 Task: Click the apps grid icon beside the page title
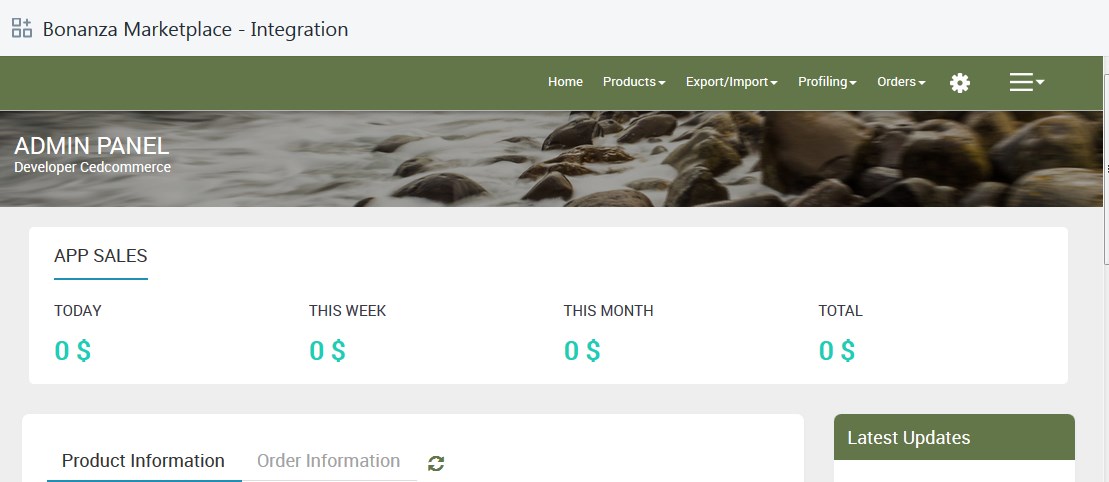click(22, 28)
